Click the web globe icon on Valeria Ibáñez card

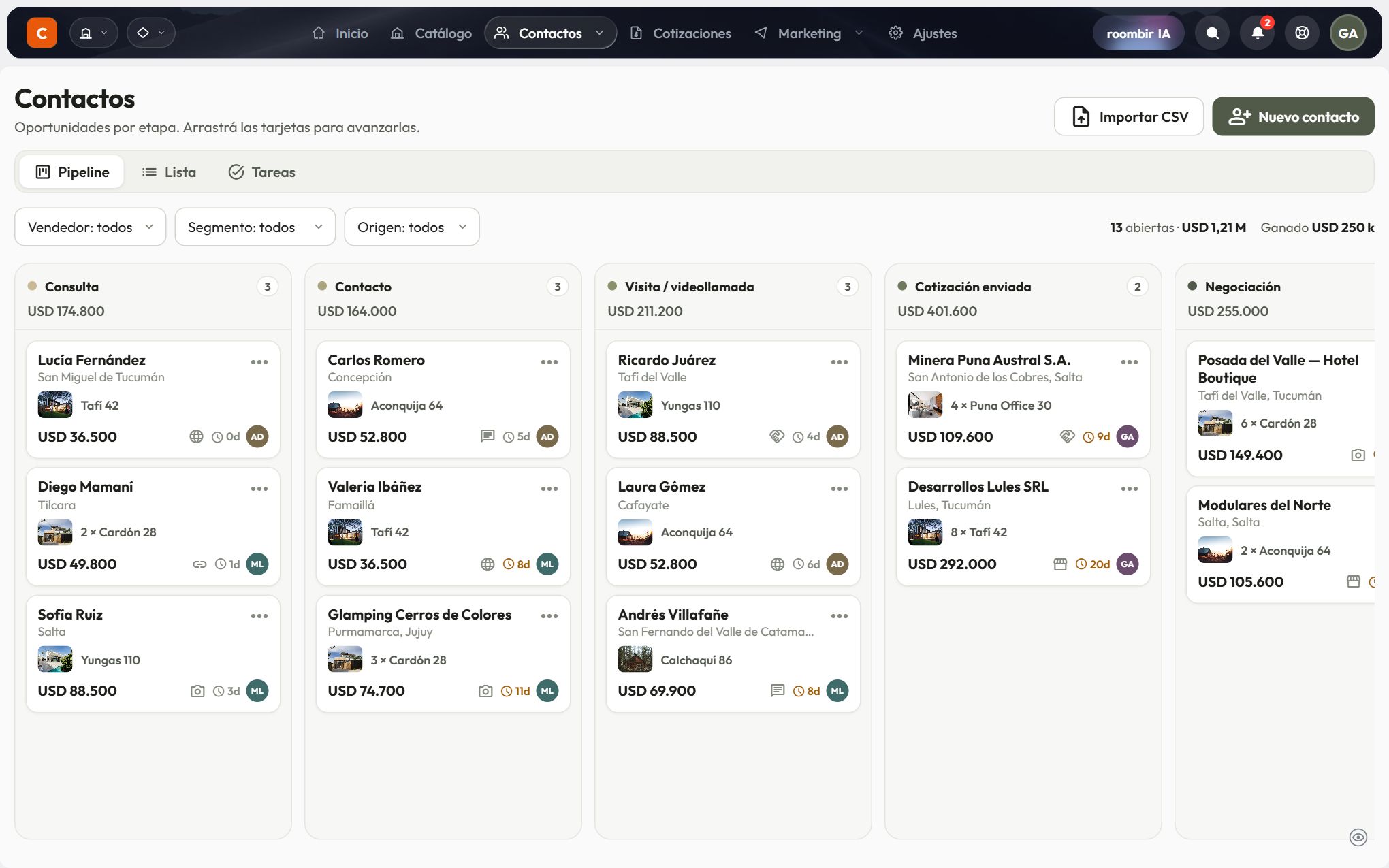tap(488, 564)
